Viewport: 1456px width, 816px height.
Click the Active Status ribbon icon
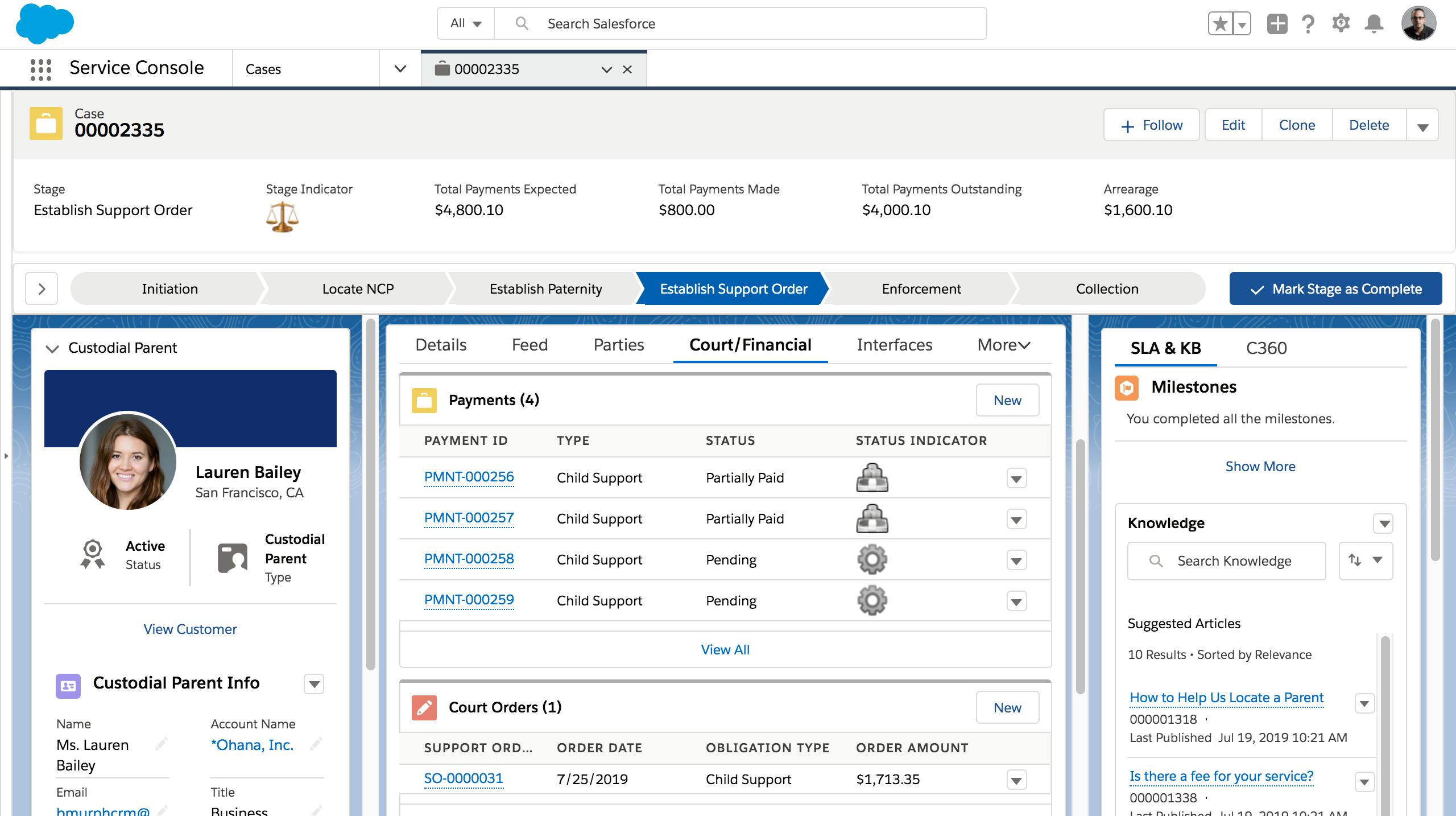tap(92, 555)
